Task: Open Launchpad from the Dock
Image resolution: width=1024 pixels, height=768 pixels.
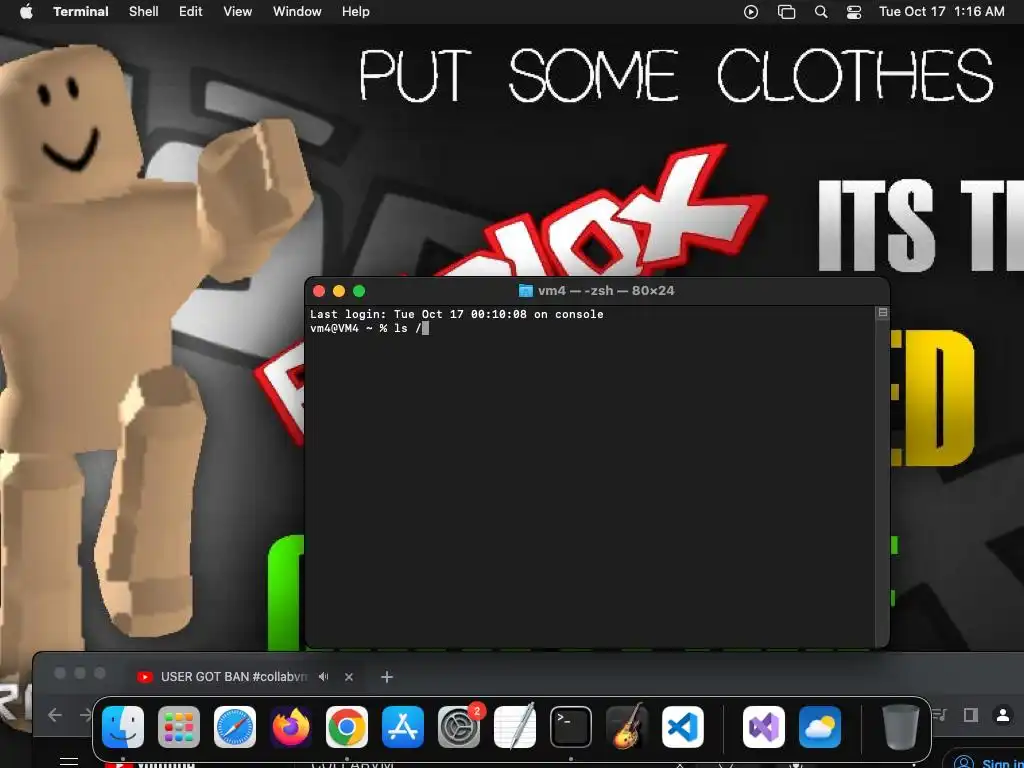Action: 179,727
